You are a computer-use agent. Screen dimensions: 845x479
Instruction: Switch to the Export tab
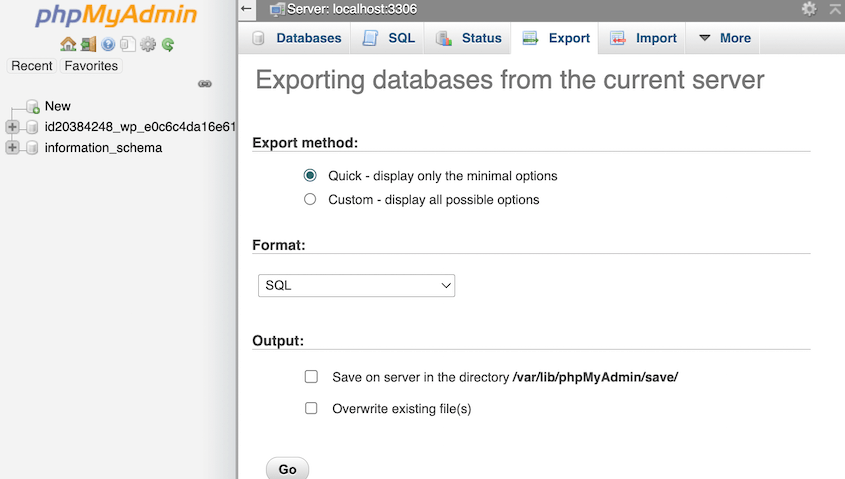click(x=555, y=38)
